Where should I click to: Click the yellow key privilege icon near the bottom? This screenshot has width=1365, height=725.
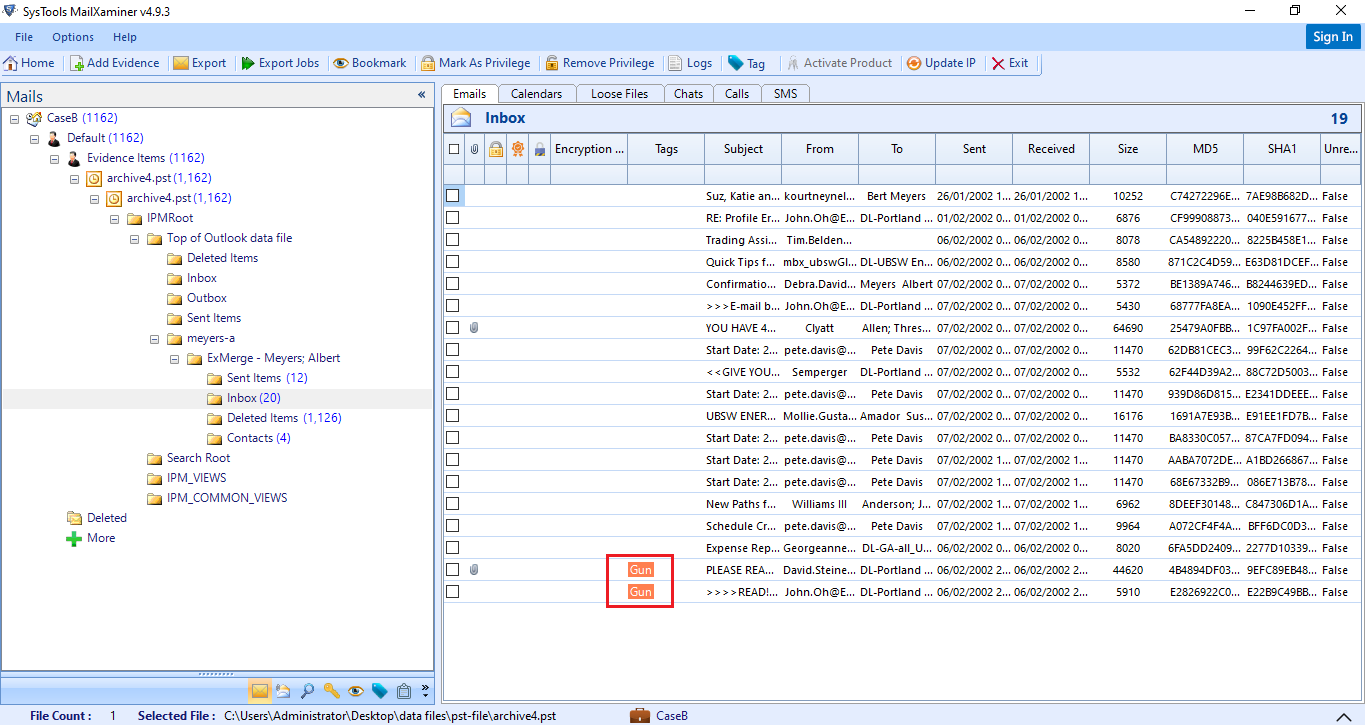[x=330, y=690]
